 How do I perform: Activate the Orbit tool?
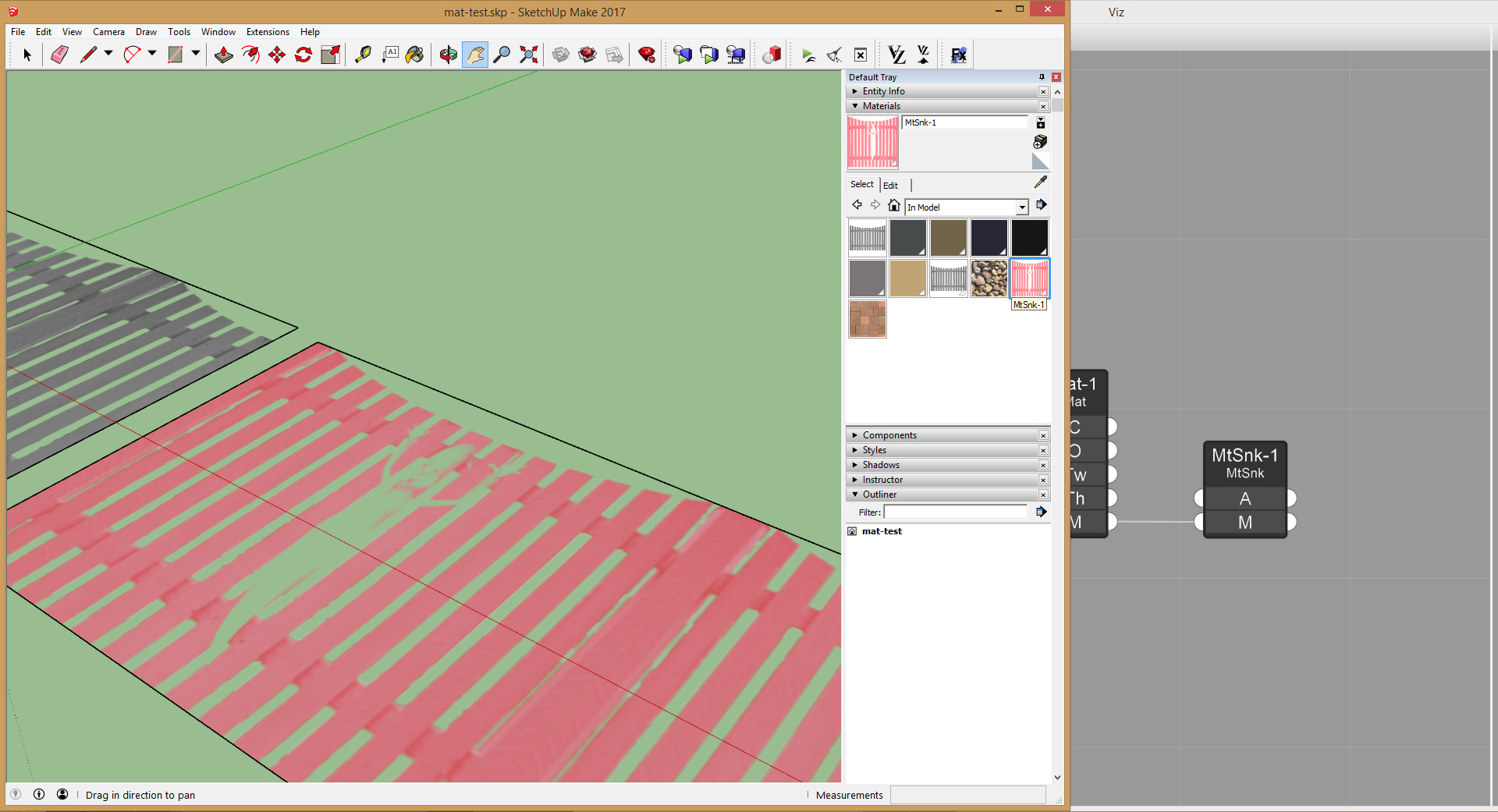click(x=448, y=55)
